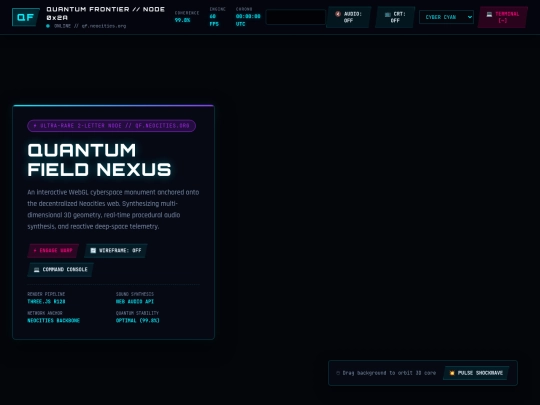Open the Terminal button in header
Viewport: 540px width, 405px height.
(x=503, y=17)
